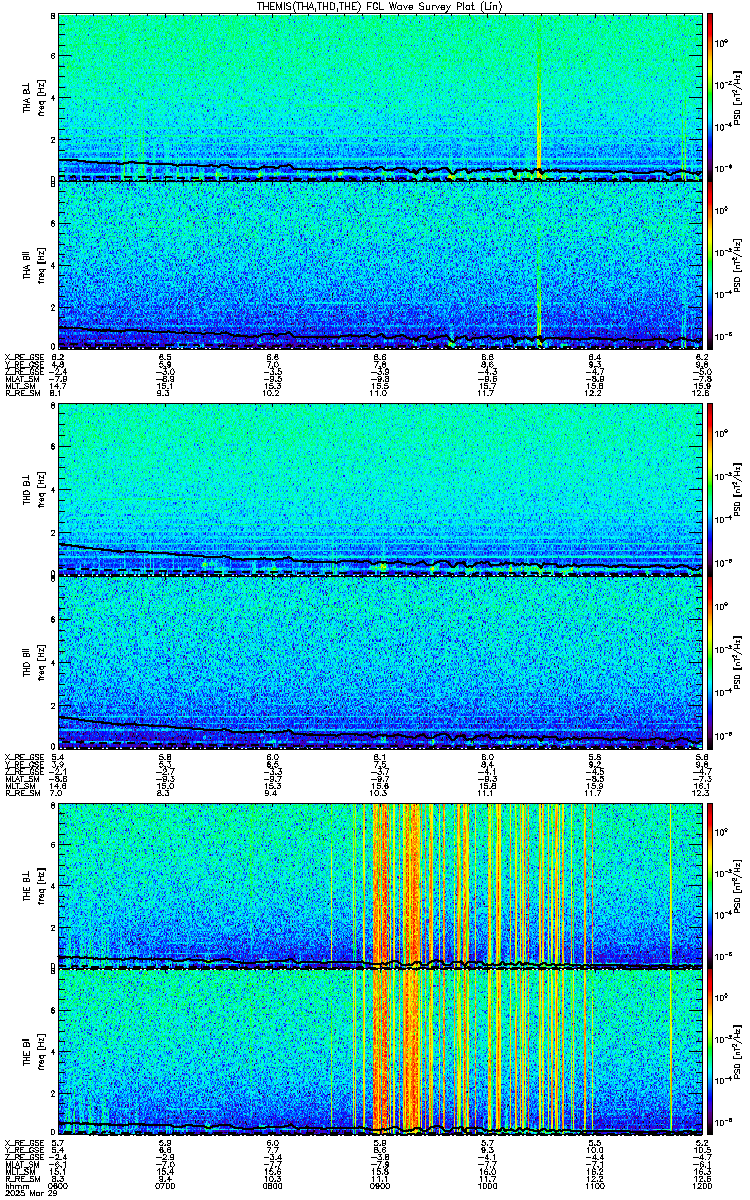The width and height of the screenshot is (750, 1200).
Task: Click the 2025 Mar 29 date label
Action: click(23, 1193)
